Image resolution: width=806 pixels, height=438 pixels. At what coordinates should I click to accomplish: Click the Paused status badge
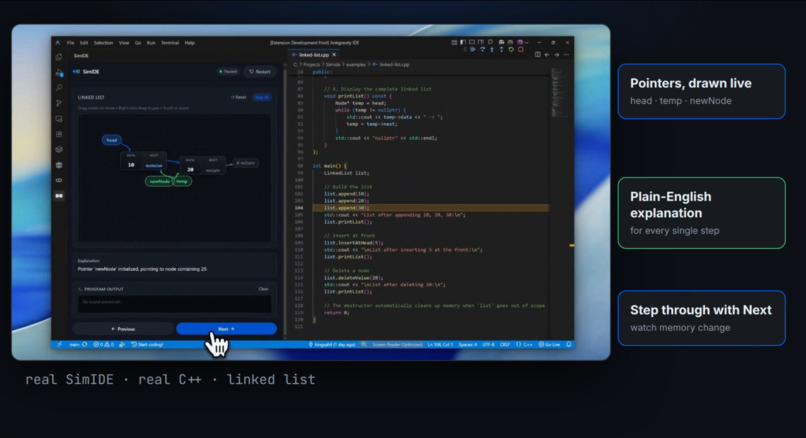[x=228, y=72]
